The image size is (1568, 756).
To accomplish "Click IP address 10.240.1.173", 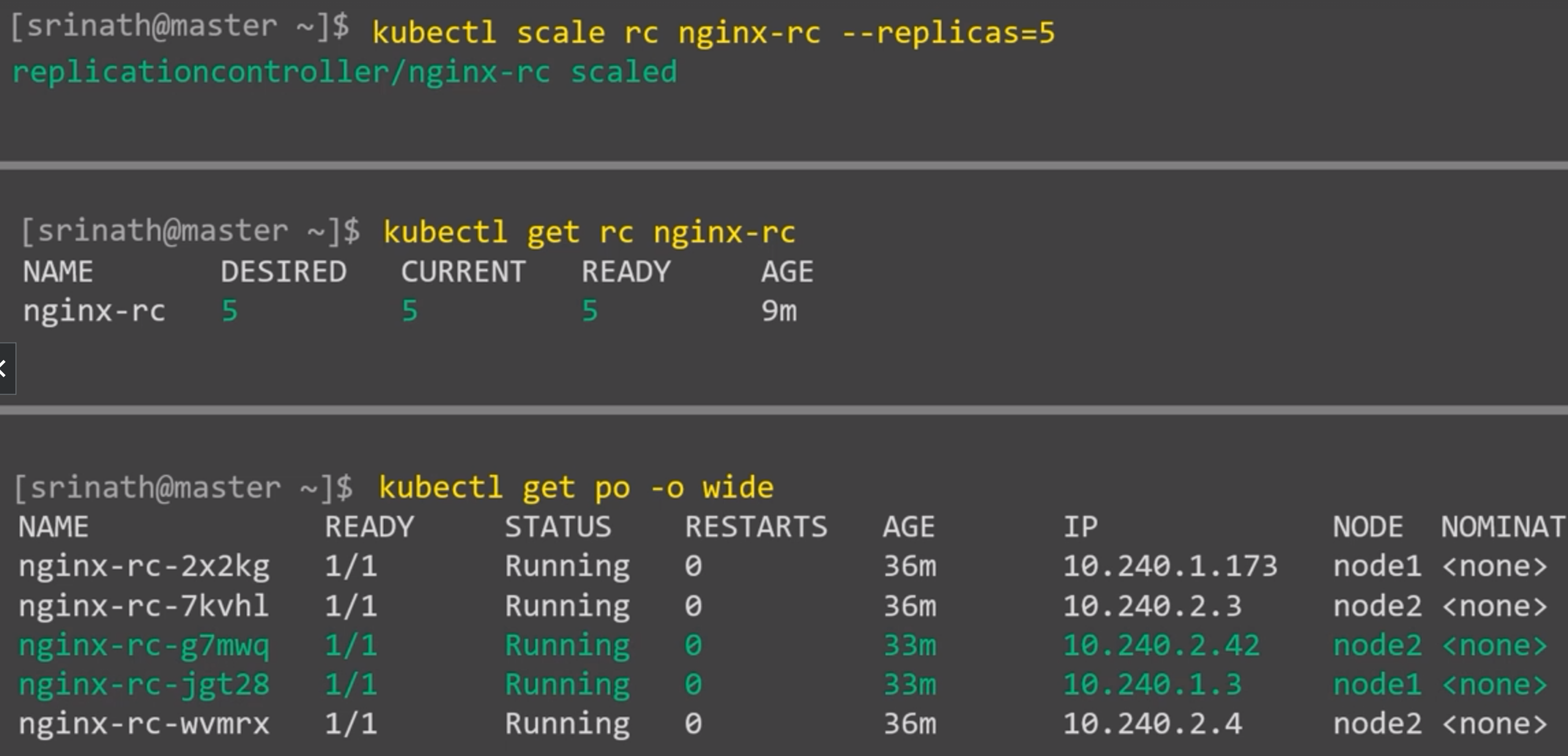I will pyautogui.click(x=1170, y=567).
